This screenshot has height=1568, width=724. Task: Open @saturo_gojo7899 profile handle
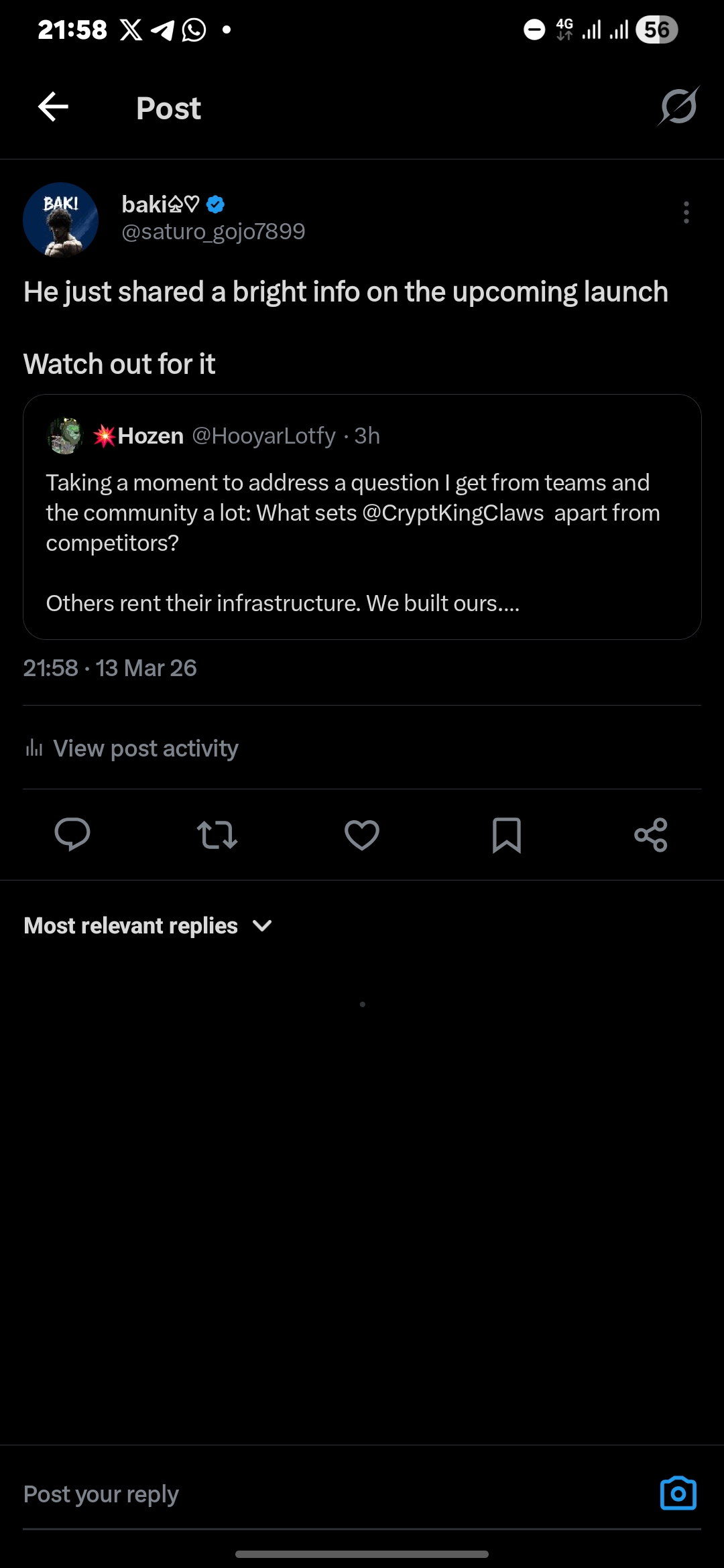(x=213, y=232)
